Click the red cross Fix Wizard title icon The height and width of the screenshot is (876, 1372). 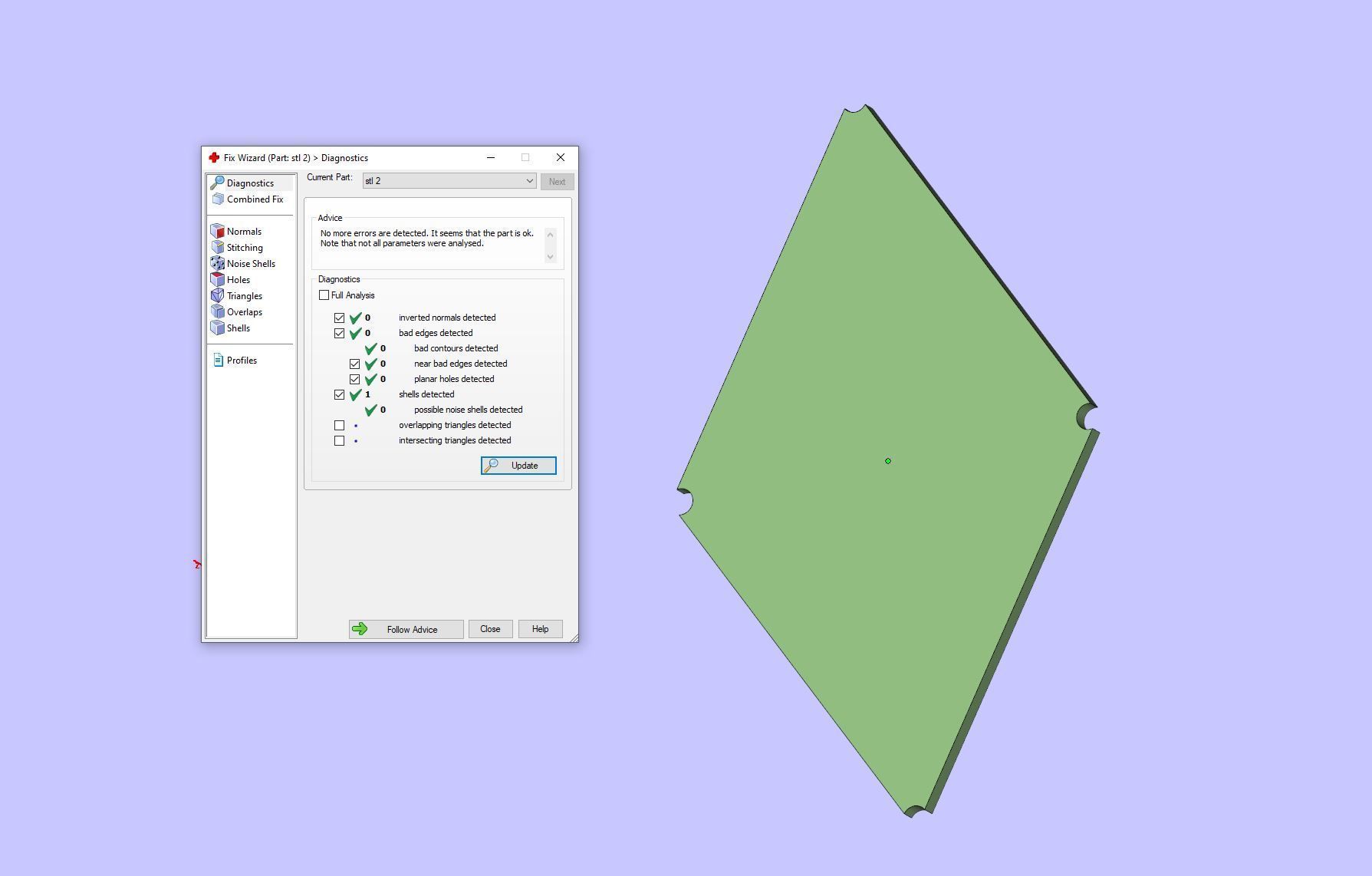coord(214,157)
